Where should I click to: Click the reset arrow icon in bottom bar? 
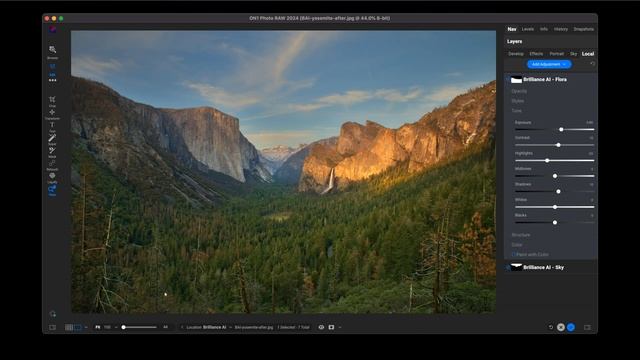[x=551, y=327]
